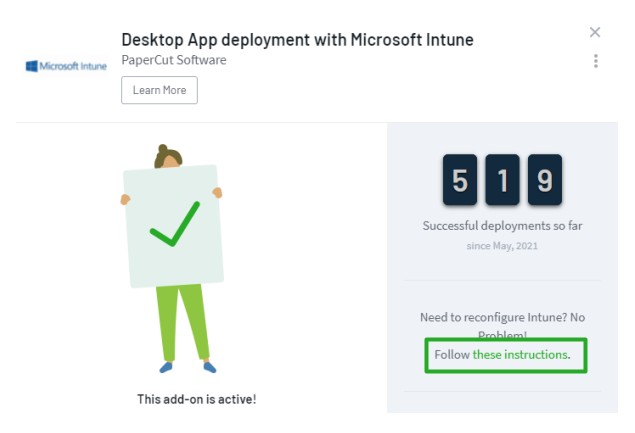Click the counter digit 9
Image resolution: width=635 pixels, height=433 pixels.
[545, 180]
